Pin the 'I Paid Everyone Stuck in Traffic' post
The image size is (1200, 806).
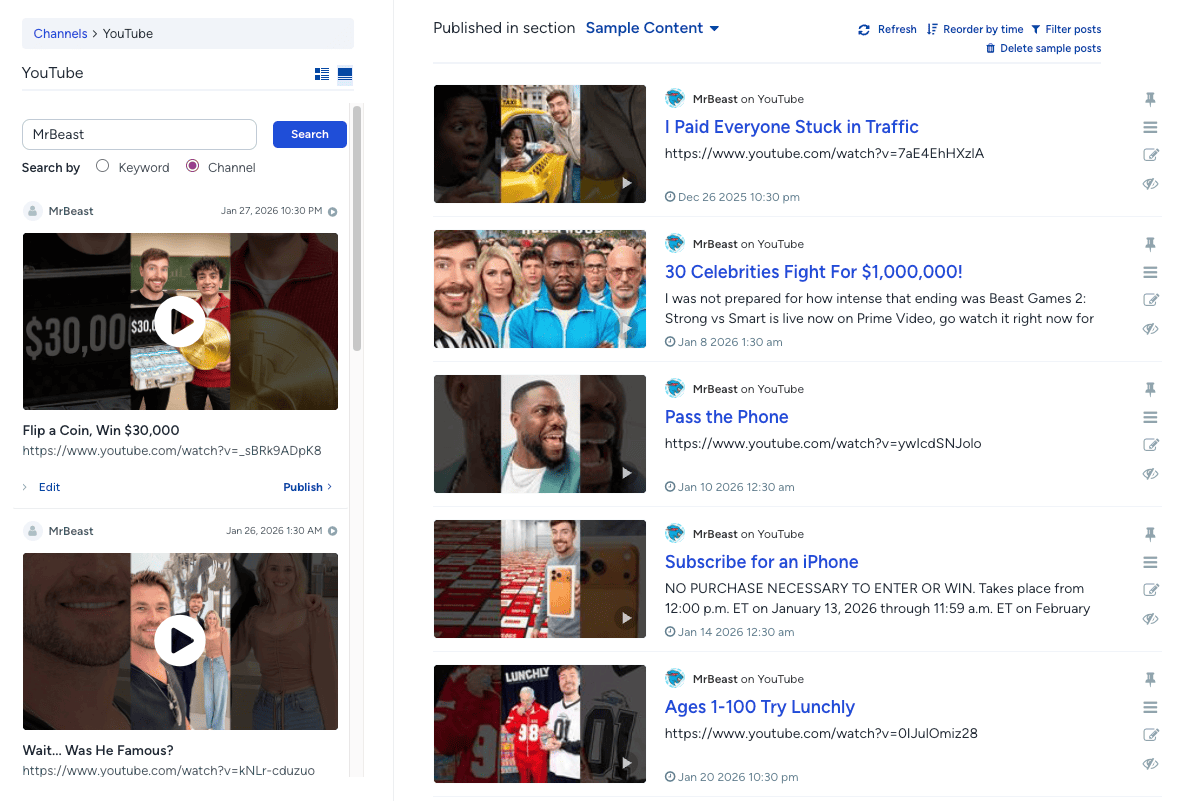[x=1150, y=99]
